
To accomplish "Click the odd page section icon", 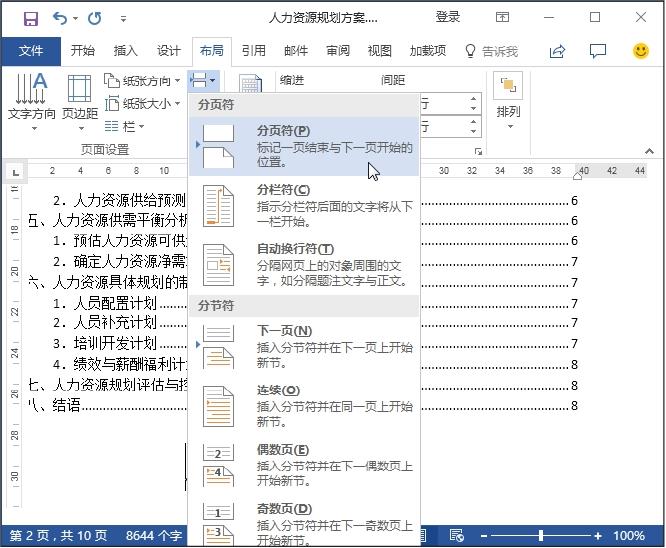I will point(218,524).
